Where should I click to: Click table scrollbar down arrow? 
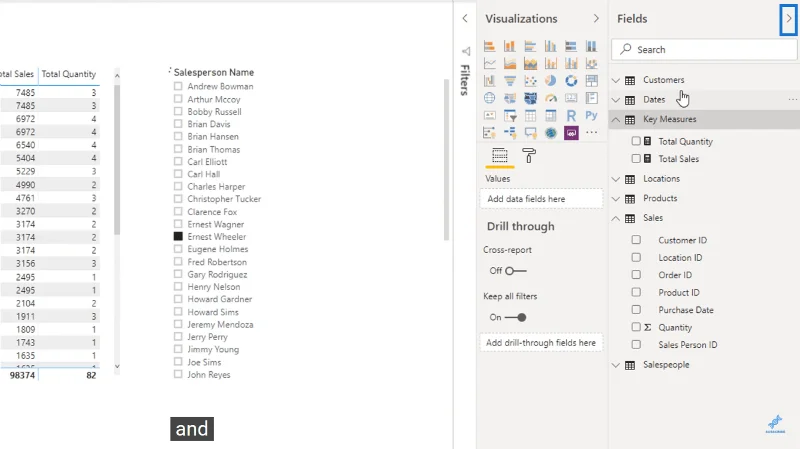[x=117, y=366]
